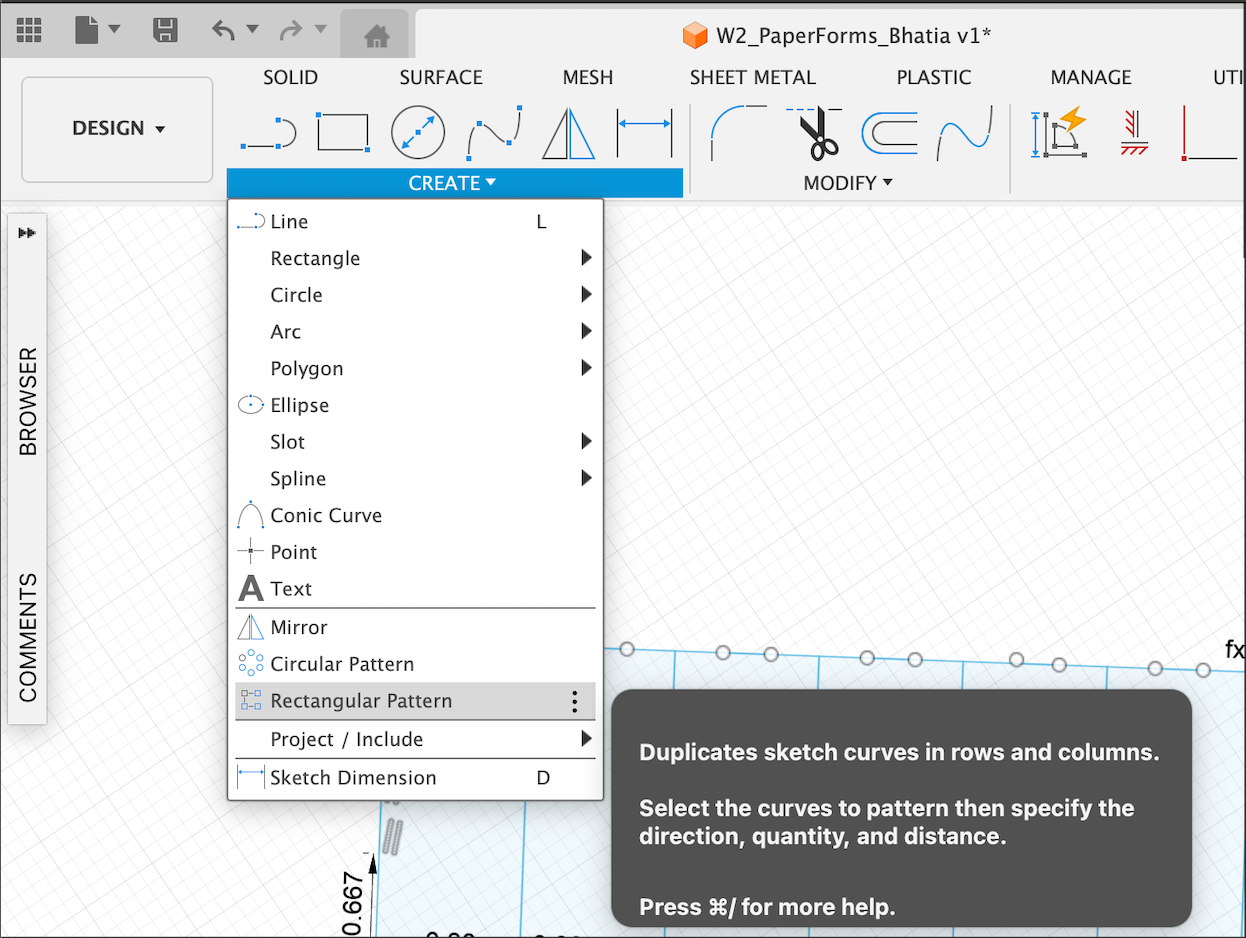Open the COMMENTS side panel
The image size is (1246, 938).
tap(28, 637)
